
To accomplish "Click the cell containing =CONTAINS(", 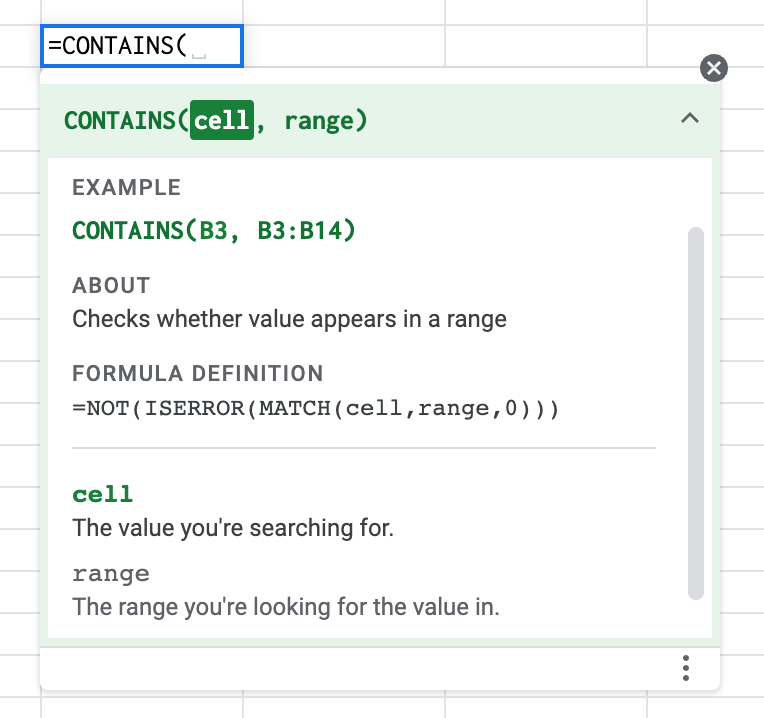I will click(142, 46).
